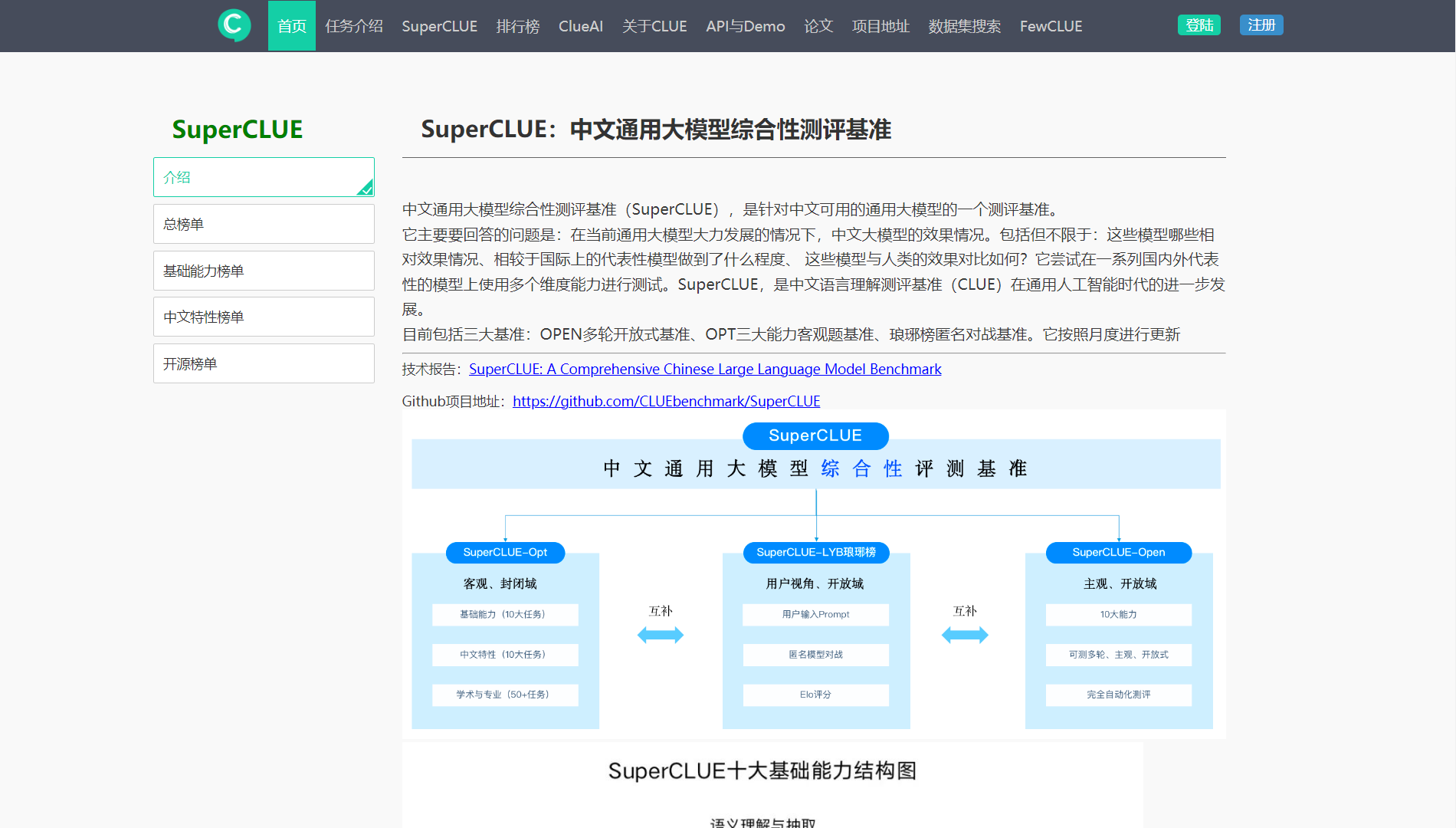Image resolution: width=1456 pixels, height=828 pixels.
Task: Click the SuperCLUE-LYB琅琊榜 label in diagram
Action: click(x=816, y=552)
